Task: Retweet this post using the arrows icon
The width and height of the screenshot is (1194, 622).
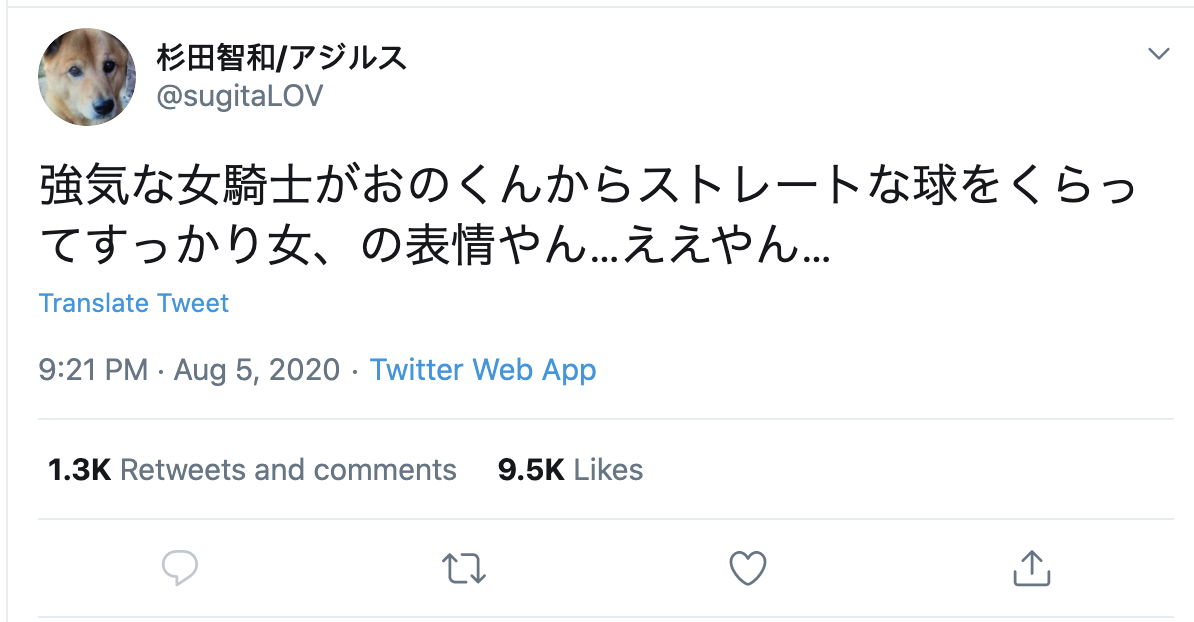Action: coord(463,568)
